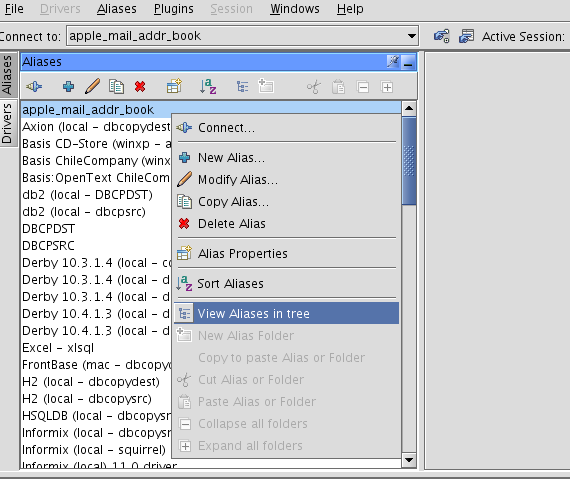Screen dimensions: 570x483
Task: Click the Cut scissors toolbar icon
Action: (x=314, y=87)
